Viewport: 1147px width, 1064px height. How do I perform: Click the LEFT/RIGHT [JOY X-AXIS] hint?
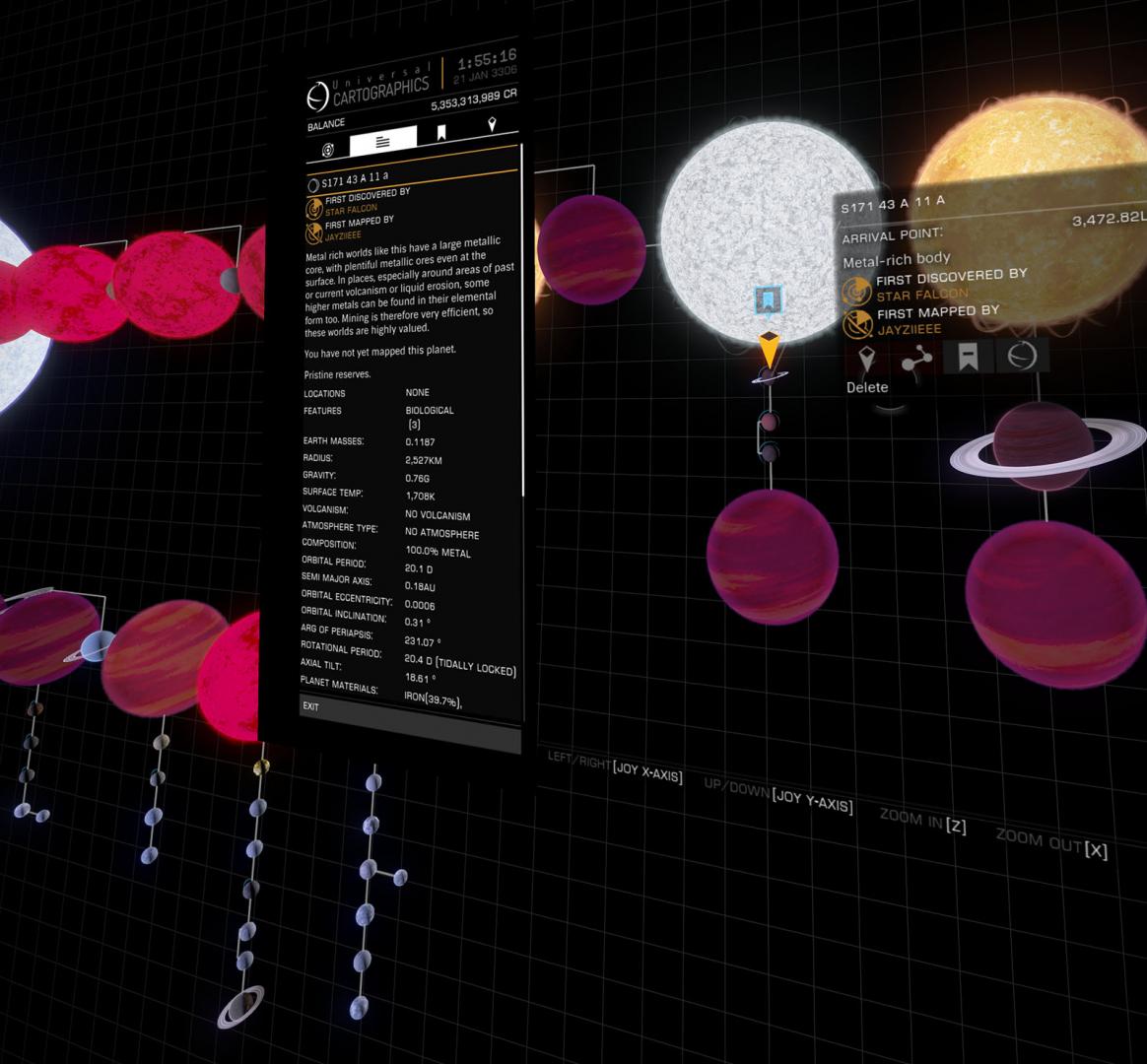point(615,766)
